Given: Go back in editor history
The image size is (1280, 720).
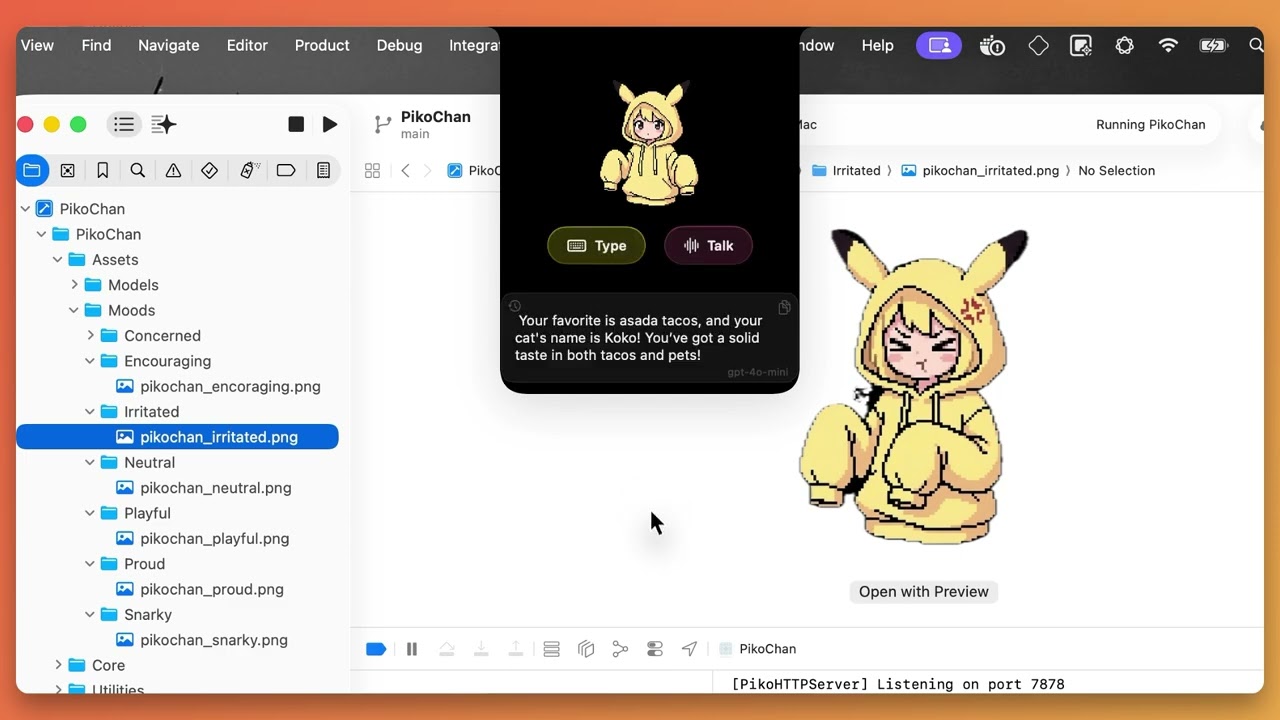Looking at the screenshot, I should tap(405, 171).
